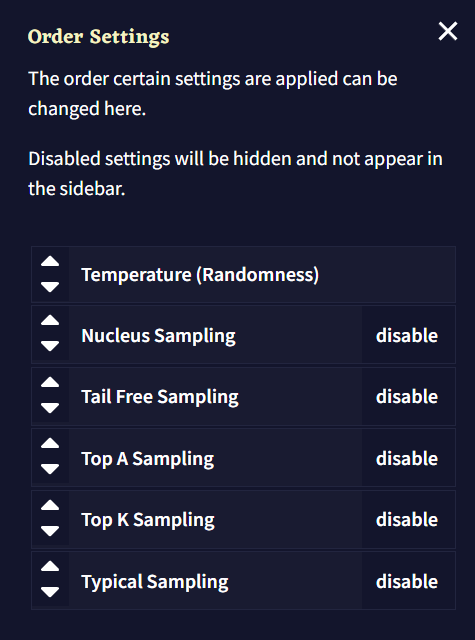
Task: Move Top K Sampling up
Action: tap(50, 506)
